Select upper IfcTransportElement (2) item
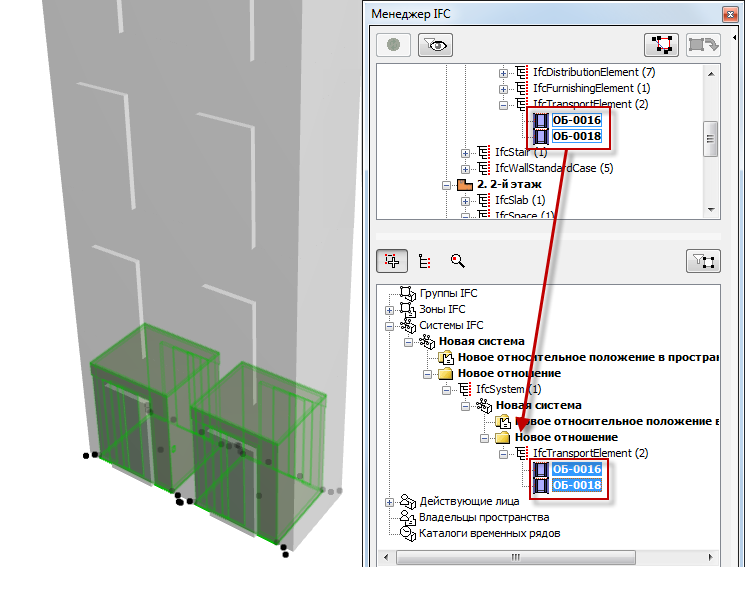The width and height of the screenshot is (750, 614). pos(591,104)
